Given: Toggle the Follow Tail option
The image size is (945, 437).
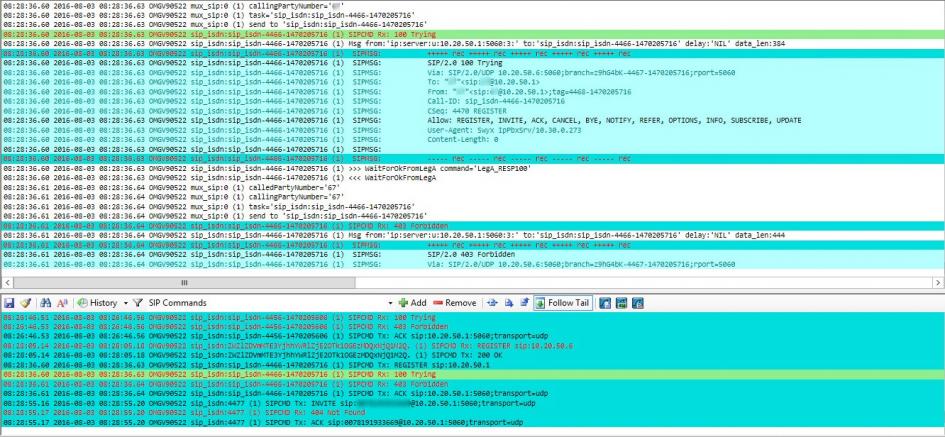Looking at the screenshot, I should (x=561, y=302).
